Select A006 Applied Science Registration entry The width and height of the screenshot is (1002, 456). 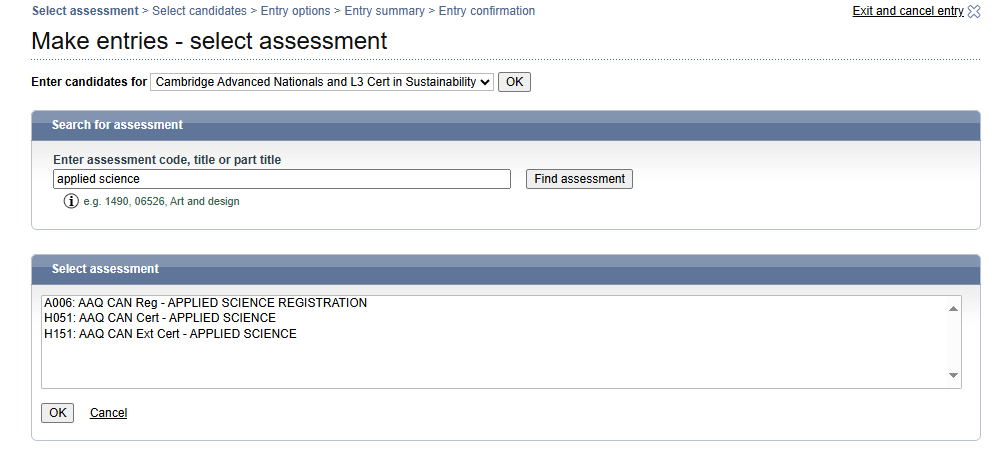pyautogui.click(x=206, y=303)
